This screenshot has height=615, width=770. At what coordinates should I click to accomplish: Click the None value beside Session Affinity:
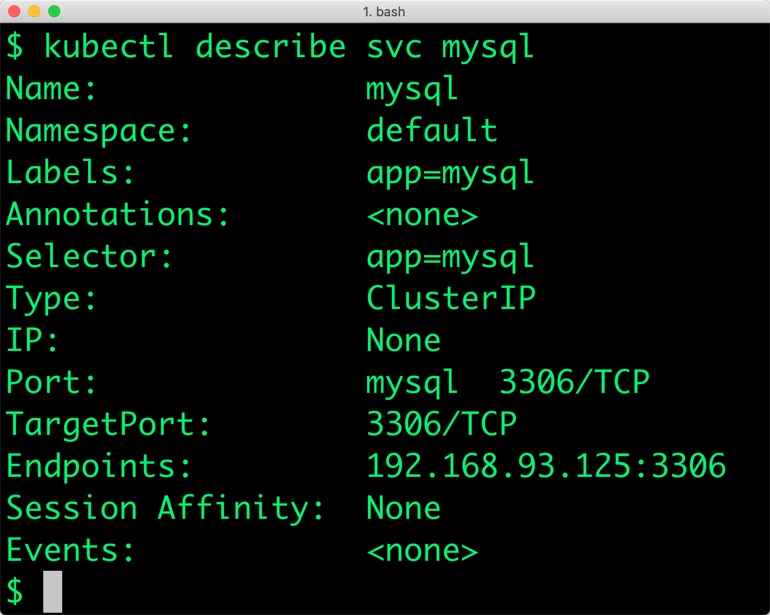403,509
